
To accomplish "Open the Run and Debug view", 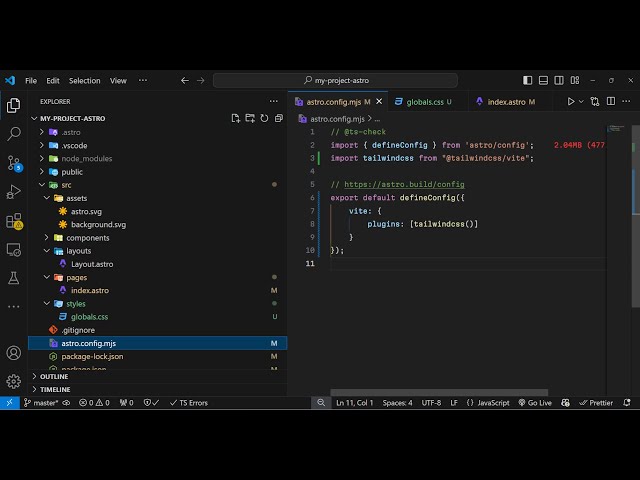I will pyautogui.click(x=13, y=191).
